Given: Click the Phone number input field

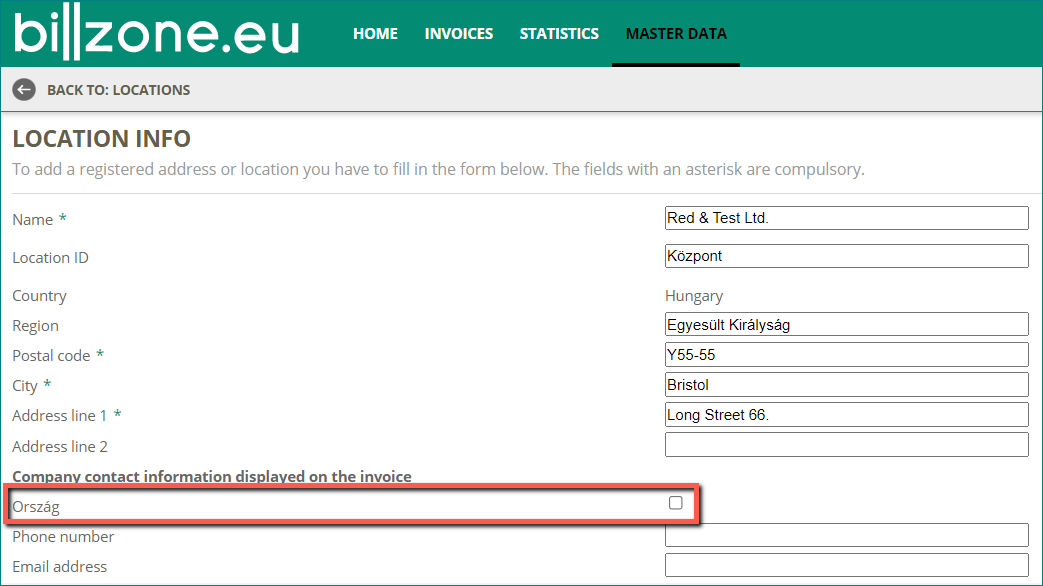Looking at the screenshot, I should [x=846, y=535].
